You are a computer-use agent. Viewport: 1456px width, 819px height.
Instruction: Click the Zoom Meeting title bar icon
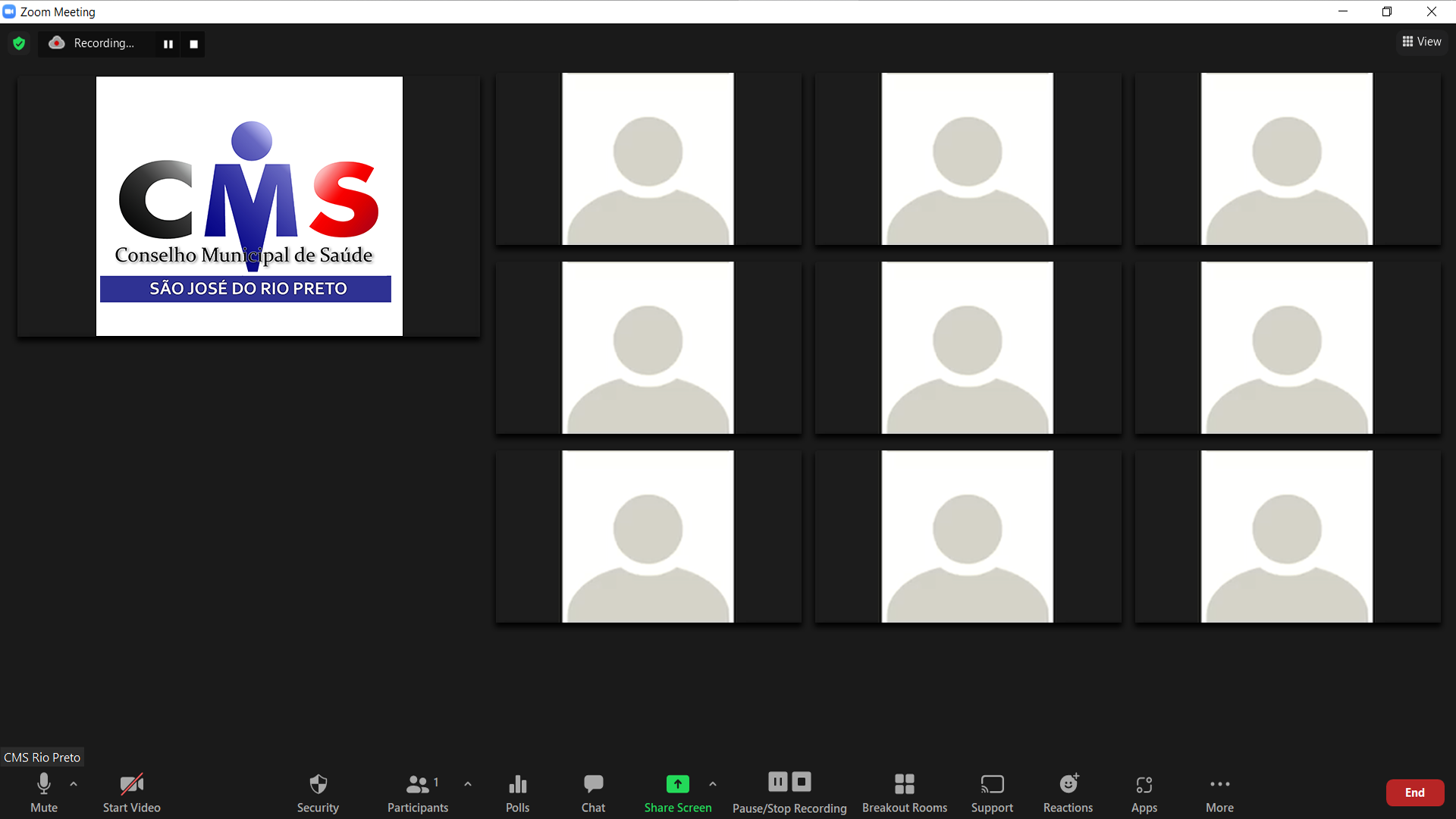[x=9, y=11]
